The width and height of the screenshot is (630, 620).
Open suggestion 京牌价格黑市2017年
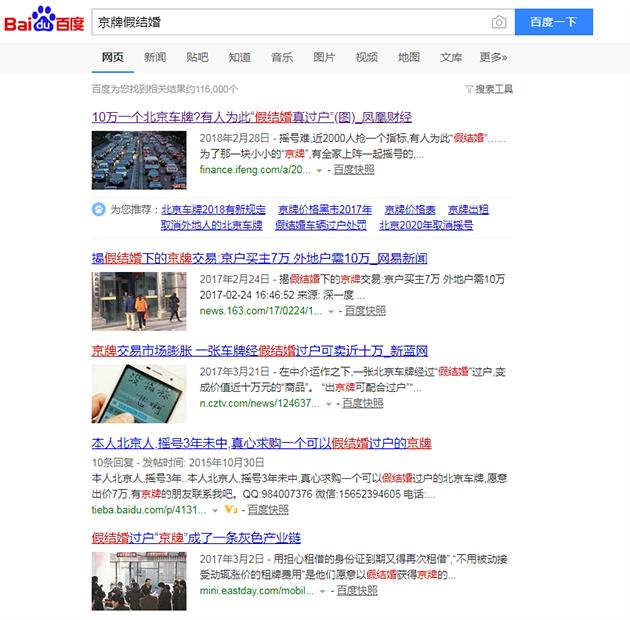click(x=325, y=209)
